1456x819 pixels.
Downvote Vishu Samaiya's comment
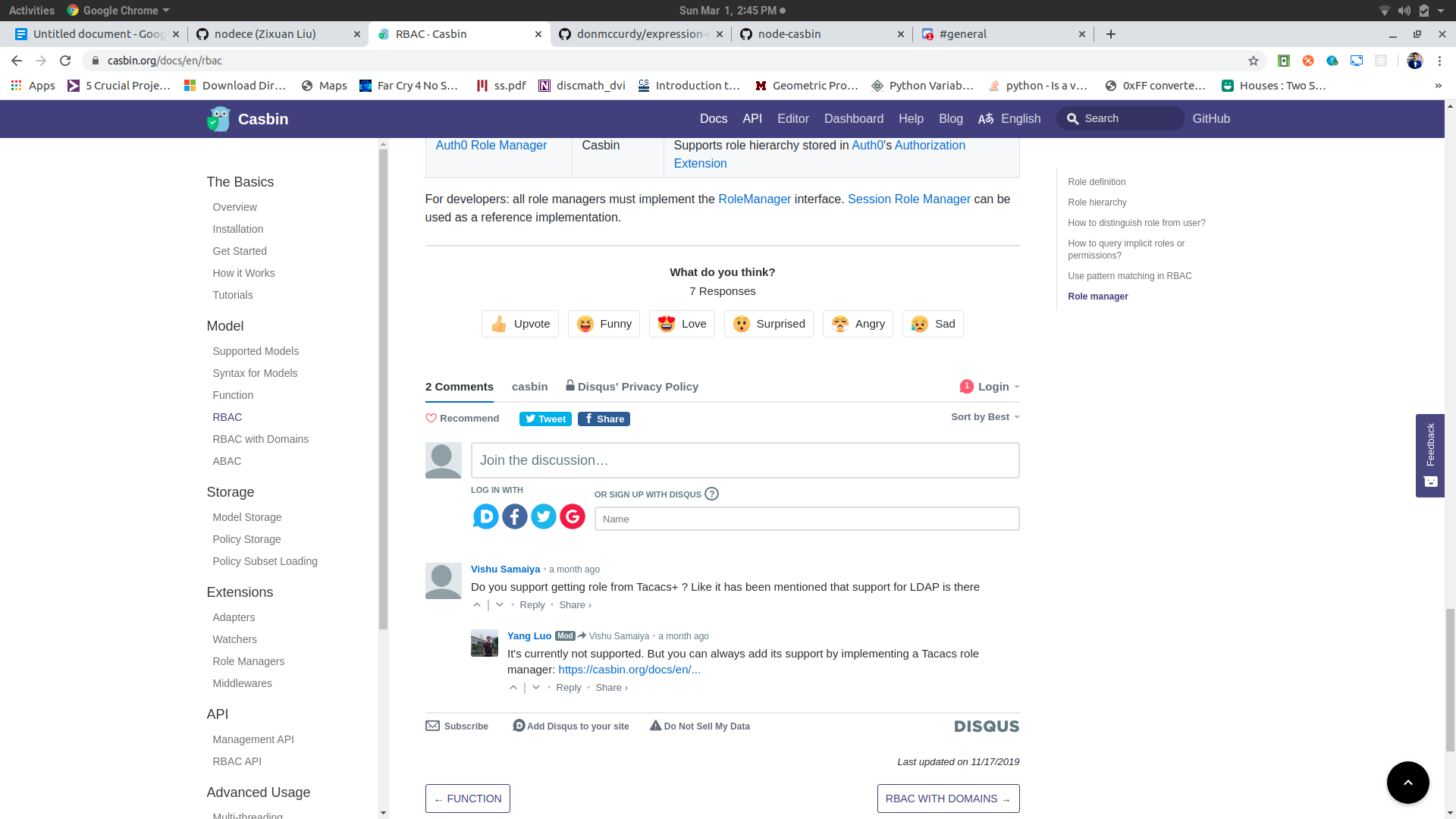point(500,604)
